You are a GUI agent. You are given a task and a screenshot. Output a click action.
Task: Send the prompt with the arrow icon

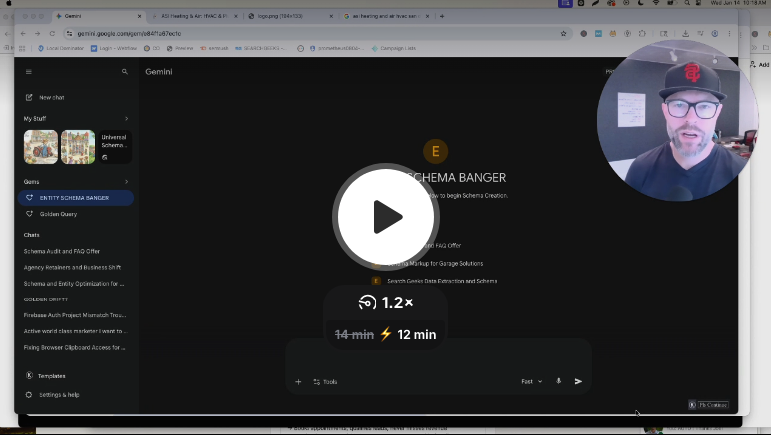click(x=578, y=381)
